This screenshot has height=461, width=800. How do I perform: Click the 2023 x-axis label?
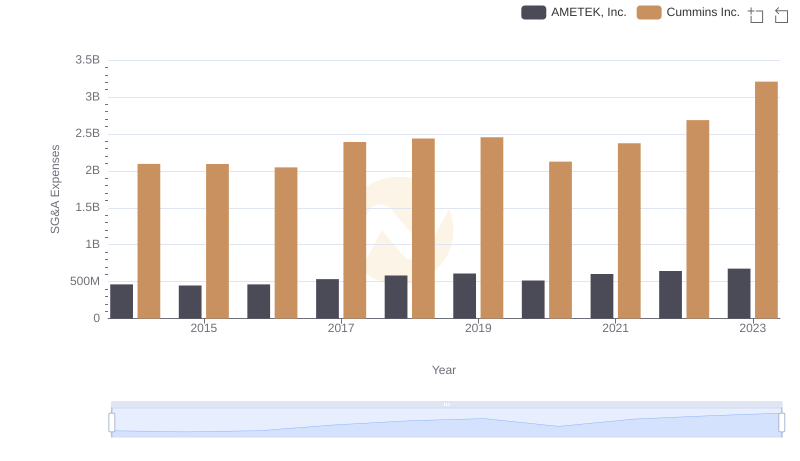(753, 328)
